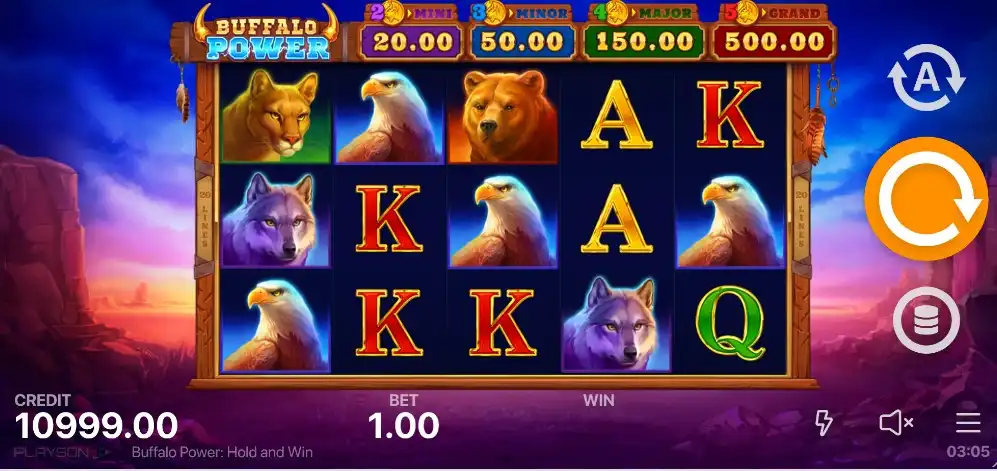Toggle turbo mode with the lightning bolt icon
997x471 pixels.
(x=824, y=423)
